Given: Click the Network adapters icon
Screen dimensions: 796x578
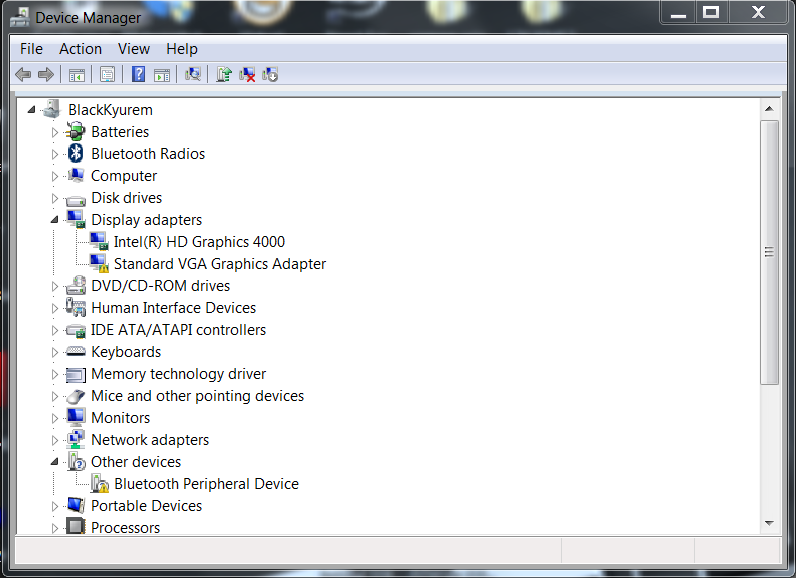Looking at the screenshot, I should [76, 439].
